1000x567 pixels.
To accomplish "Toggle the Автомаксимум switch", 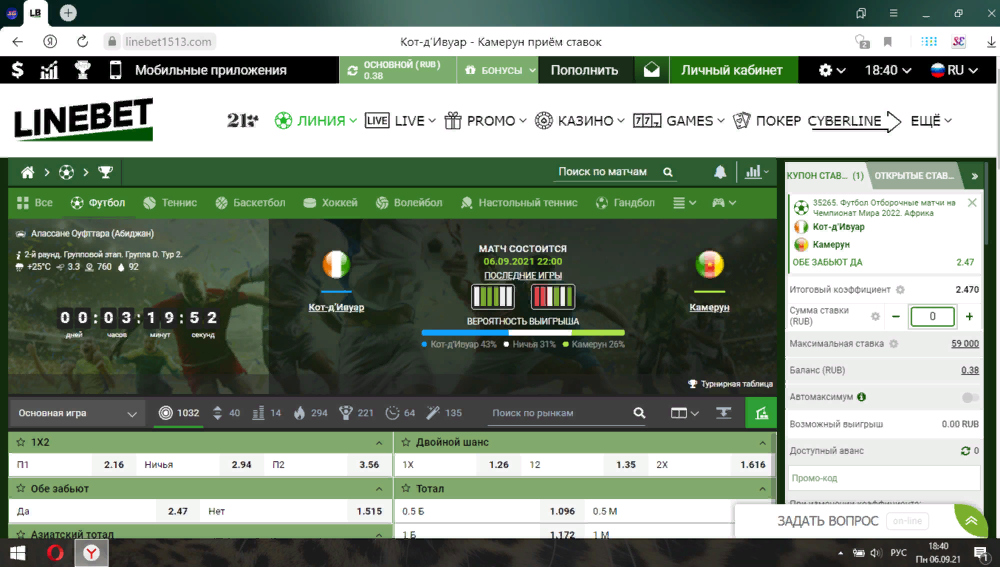I will click(970, 397).
